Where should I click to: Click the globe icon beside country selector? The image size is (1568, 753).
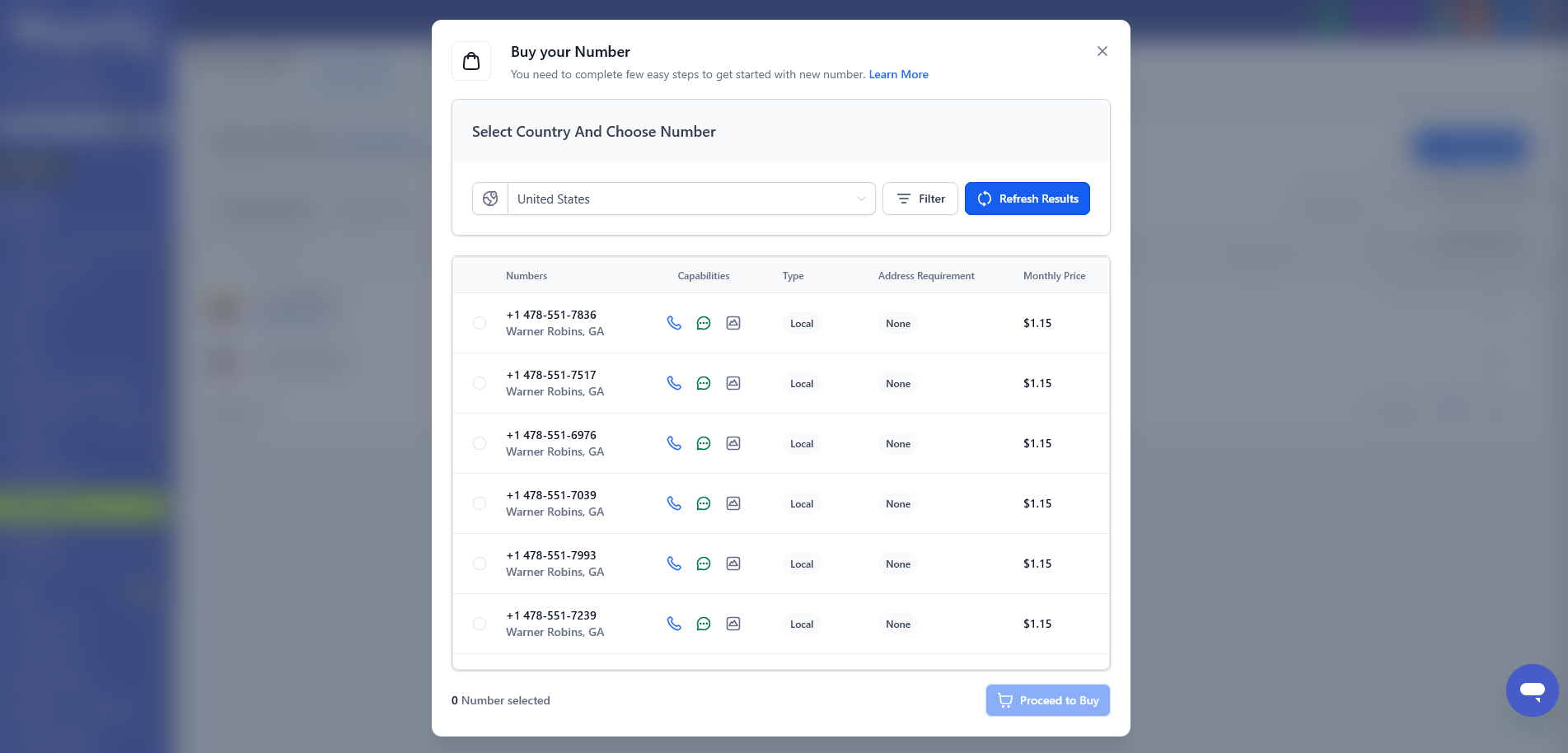coord(490,199)
